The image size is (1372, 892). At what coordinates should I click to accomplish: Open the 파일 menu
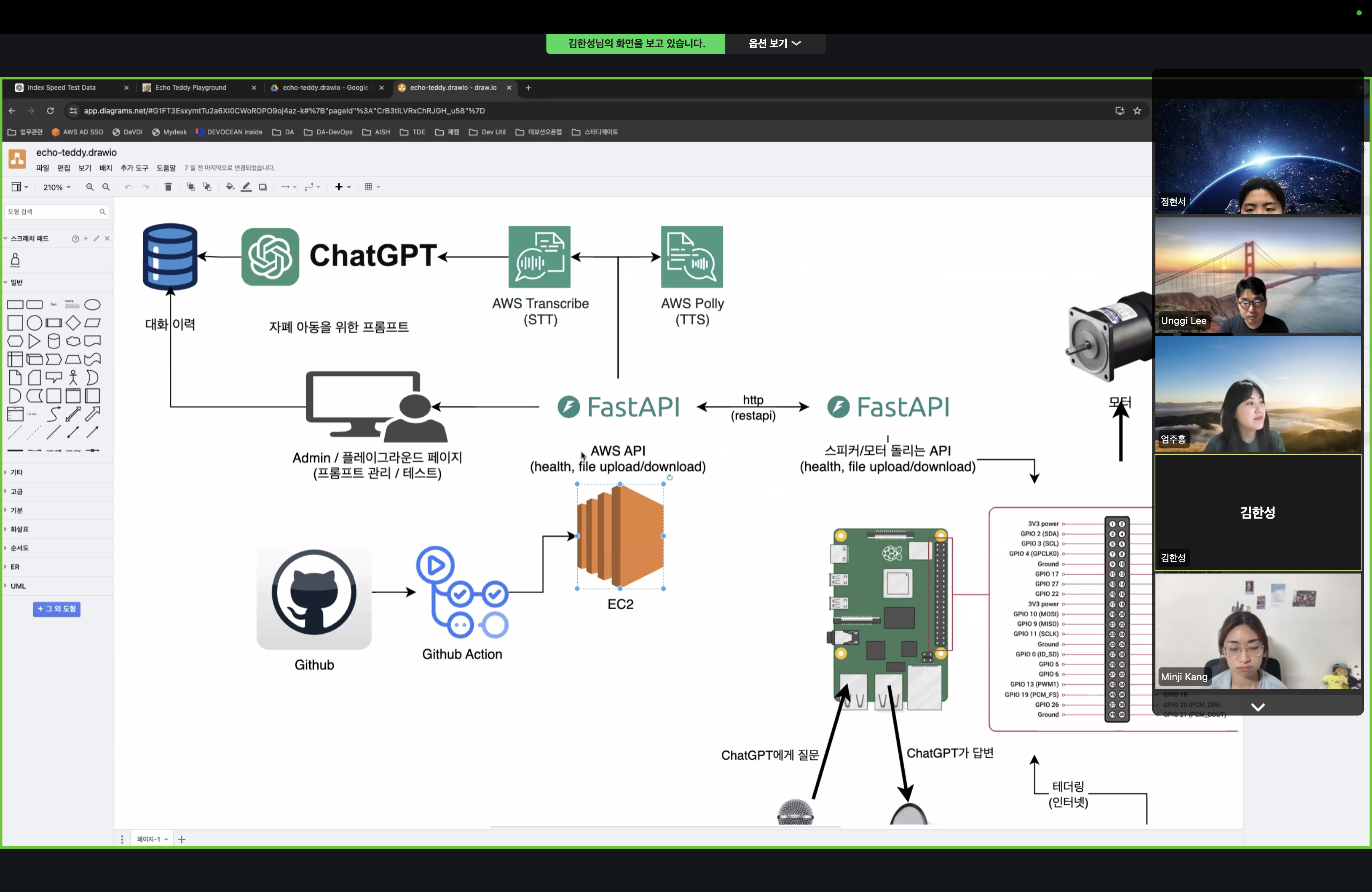[43, 168]
